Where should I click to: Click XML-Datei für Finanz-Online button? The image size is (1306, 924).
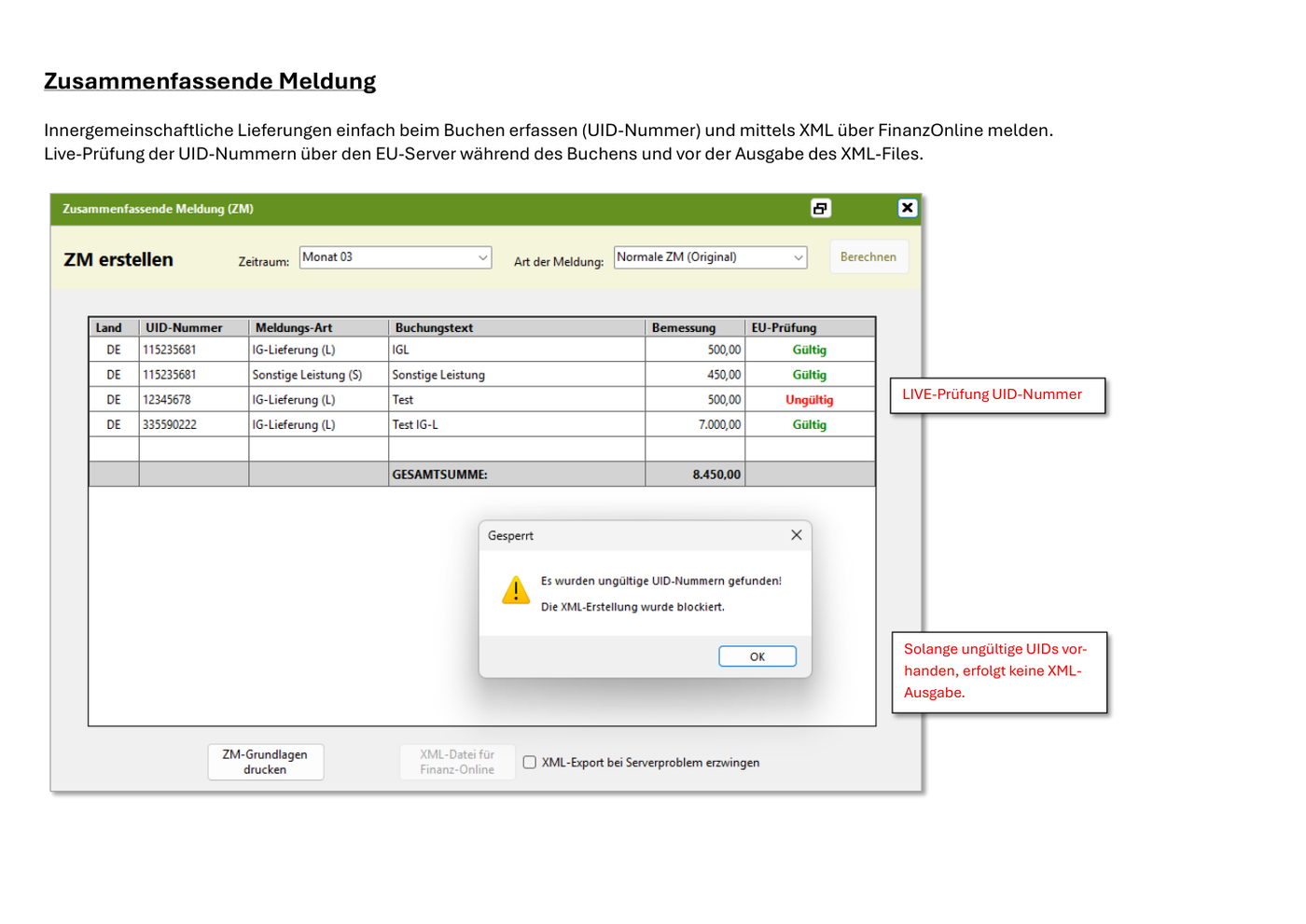click(x=457, y=762)
